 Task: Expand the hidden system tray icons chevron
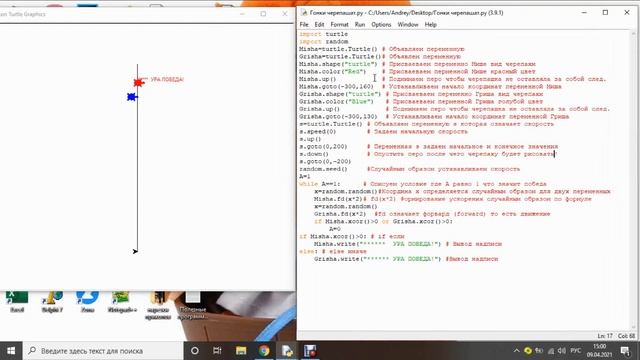pyautogui.click(x=516, y=351)
